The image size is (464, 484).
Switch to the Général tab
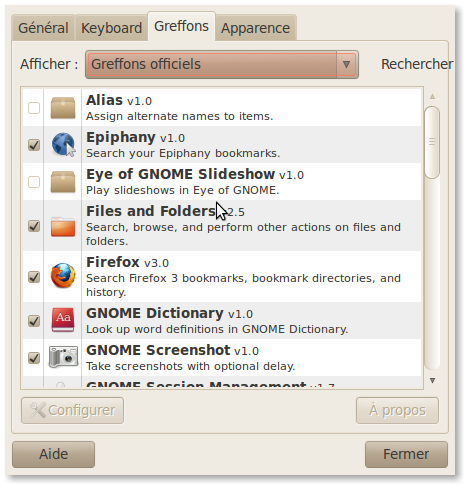pyautogui.click(x=43, y=28)
